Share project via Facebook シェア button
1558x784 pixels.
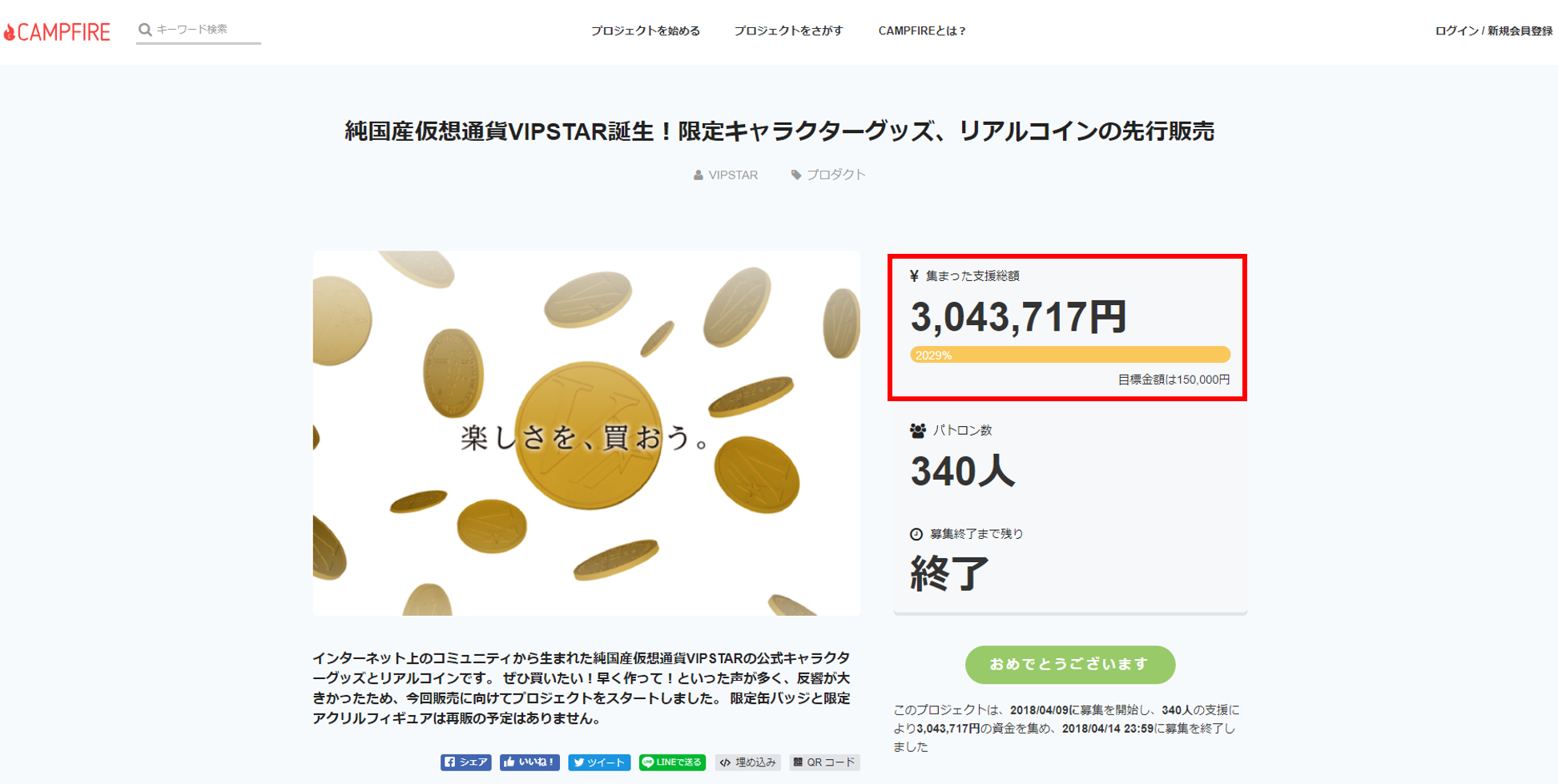(465, 762)
